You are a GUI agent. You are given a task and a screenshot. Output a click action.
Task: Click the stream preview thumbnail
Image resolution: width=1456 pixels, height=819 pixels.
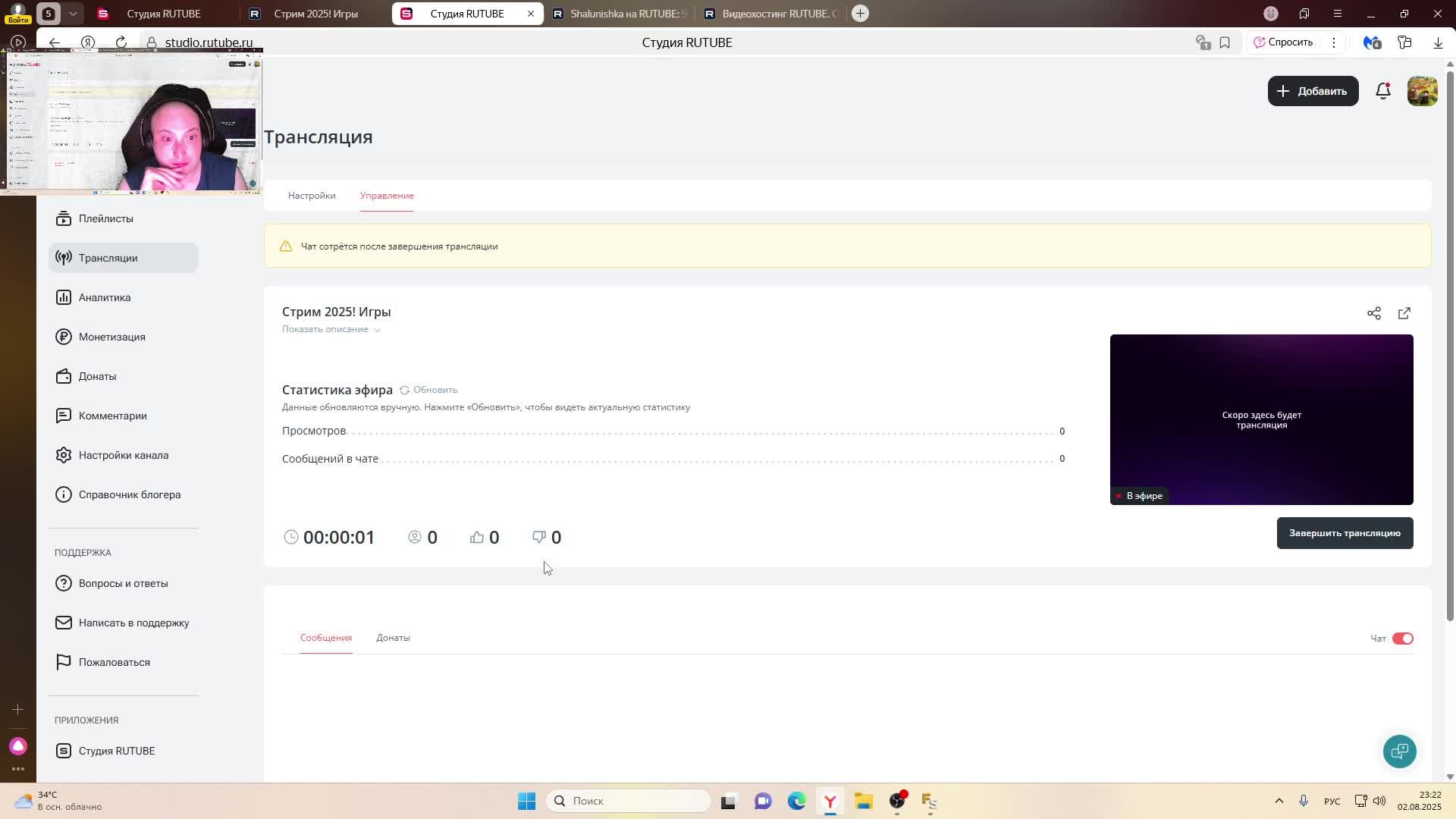(x=1261, y=419)
